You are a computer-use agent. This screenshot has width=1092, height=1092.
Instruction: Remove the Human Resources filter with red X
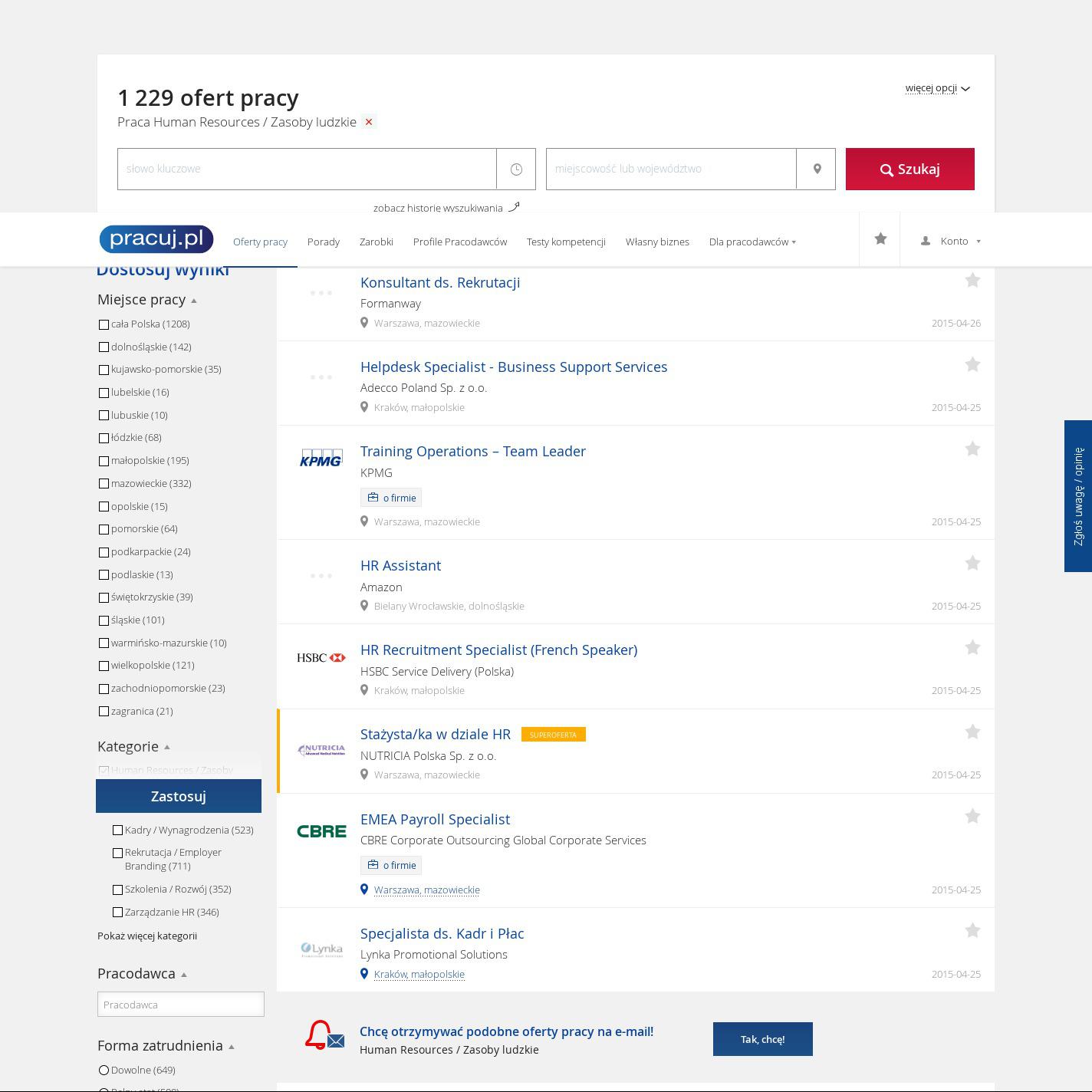point(369,122)
